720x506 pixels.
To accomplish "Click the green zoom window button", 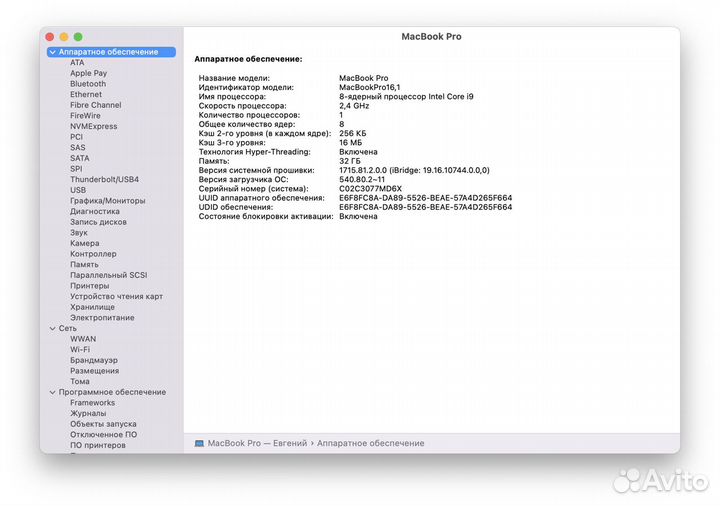I will pos(78,37).
